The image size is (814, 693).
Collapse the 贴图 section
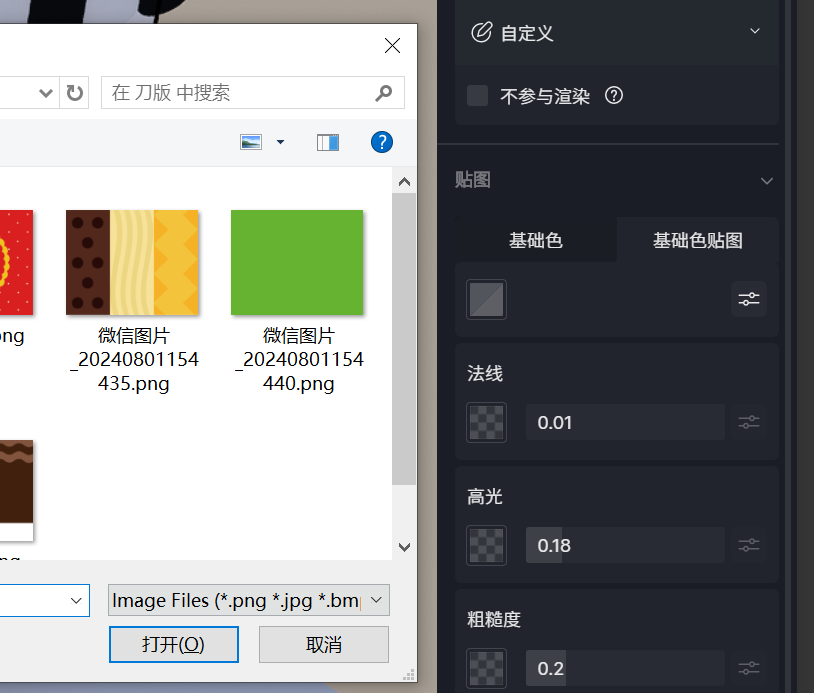767,181
